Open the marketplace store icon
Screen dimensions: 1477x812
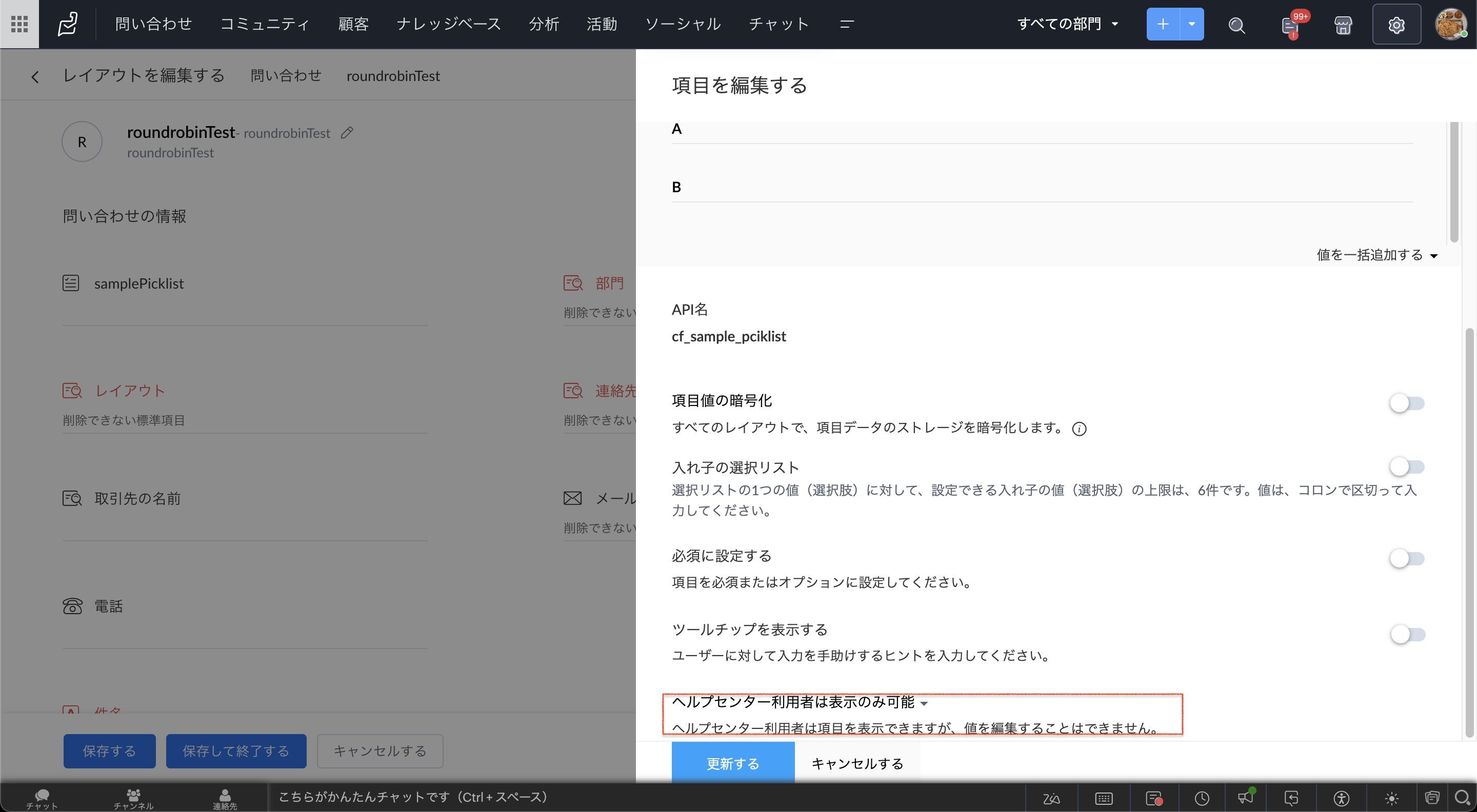click(x=1343, y=25)
